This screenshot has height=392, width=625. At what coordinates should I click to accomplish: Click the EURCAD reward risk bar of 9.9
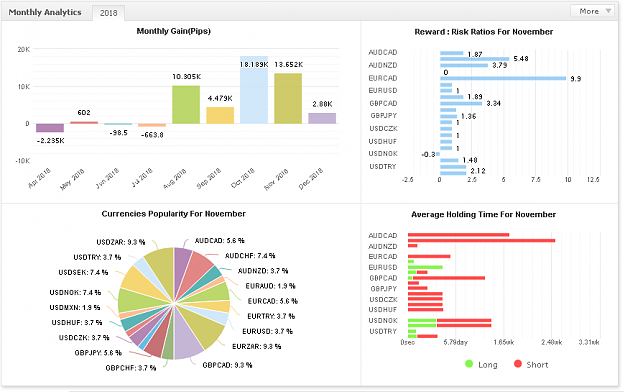pos(503,79)
